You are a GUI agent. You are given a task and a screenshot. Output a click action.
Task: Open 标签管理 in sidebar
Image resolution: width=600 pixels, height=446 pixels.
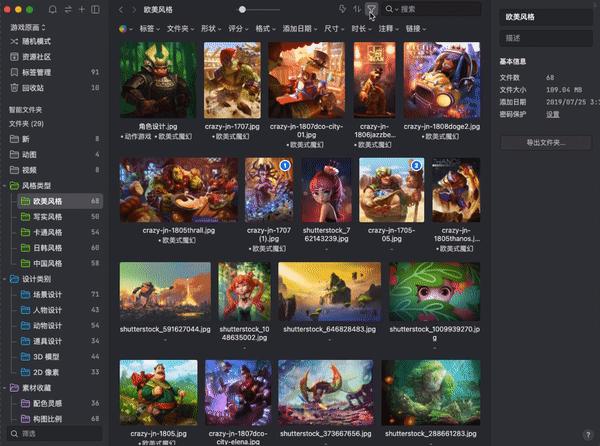(x=36, y=72)
